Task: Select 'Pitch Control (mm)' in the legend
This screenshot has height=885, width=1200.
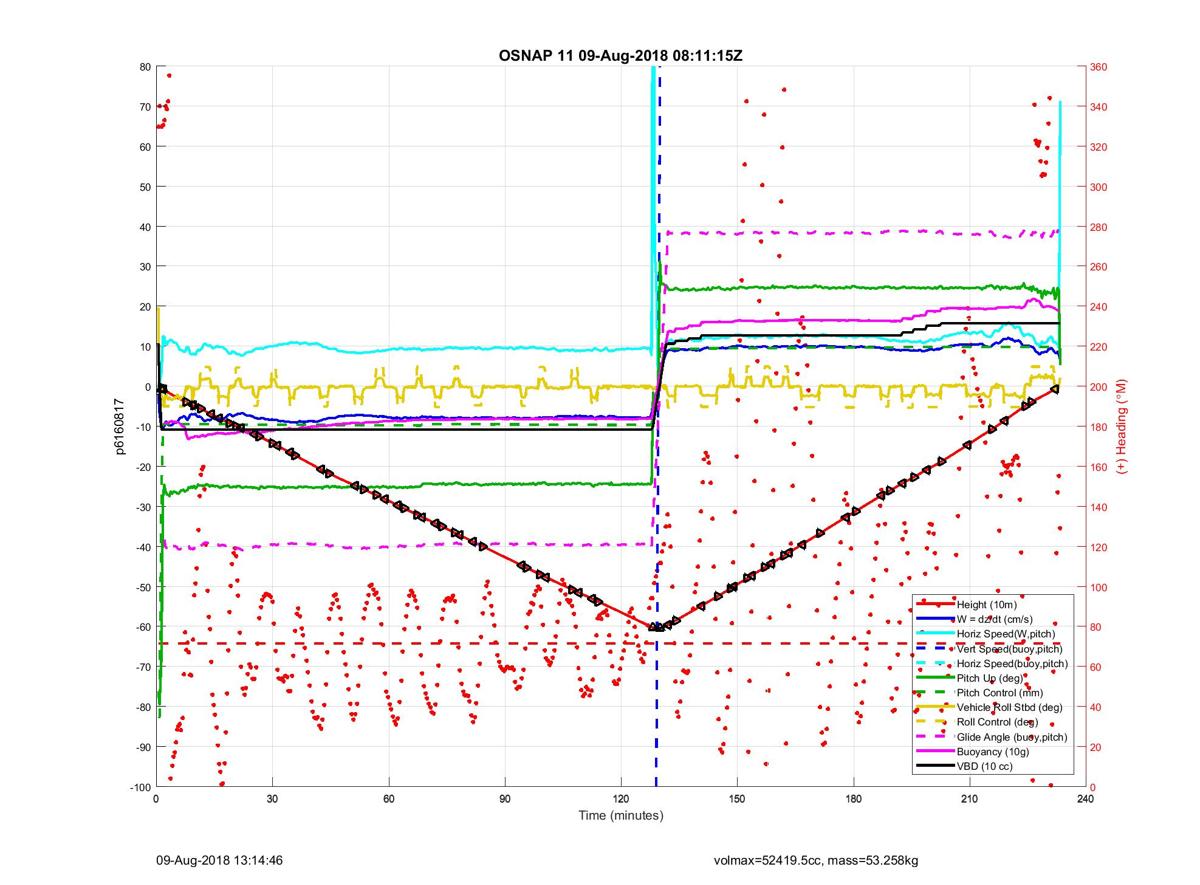Action: click(999, 693)
